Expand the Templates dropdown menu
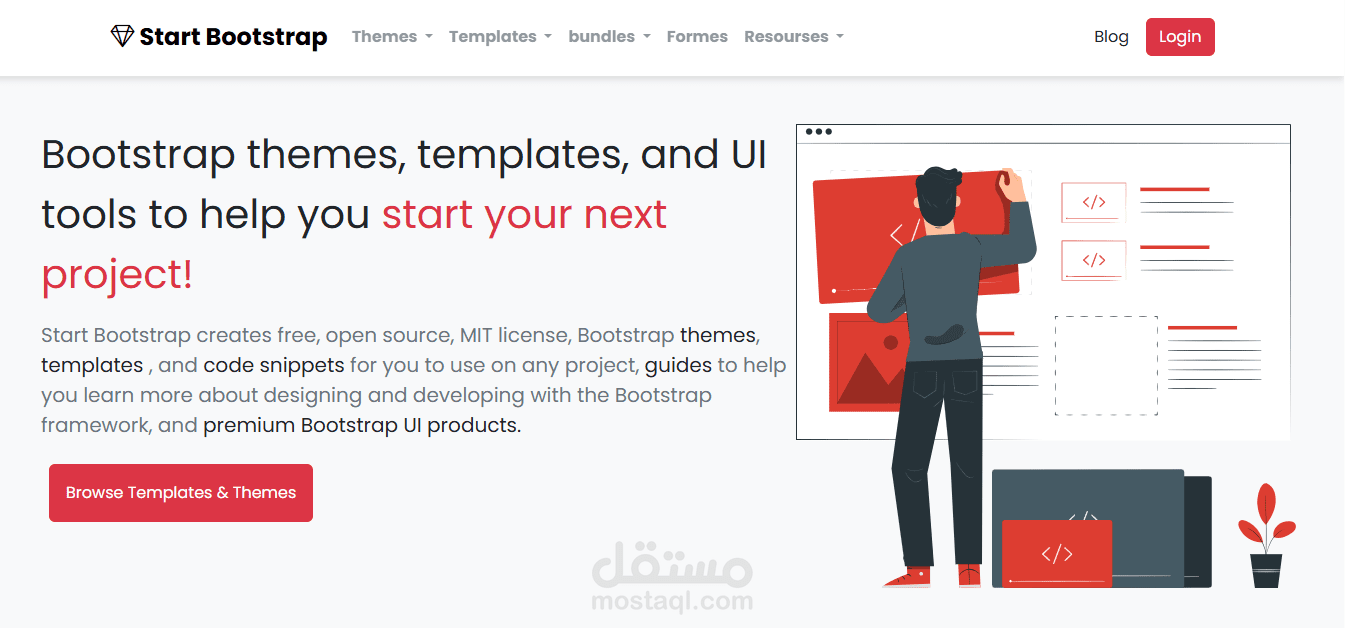Screen dimensions: 1345x628 point(500,36)
